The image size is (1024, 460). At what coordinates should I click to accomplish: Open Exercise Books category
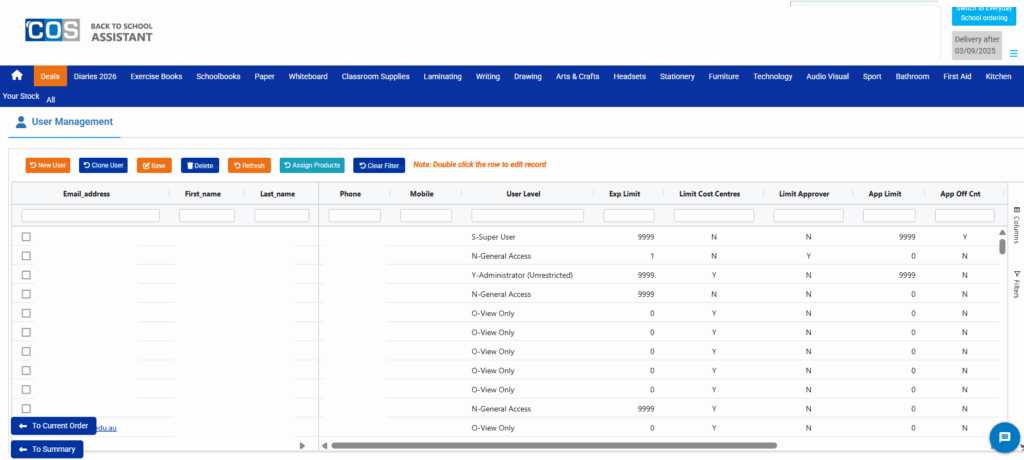[156, 76]
